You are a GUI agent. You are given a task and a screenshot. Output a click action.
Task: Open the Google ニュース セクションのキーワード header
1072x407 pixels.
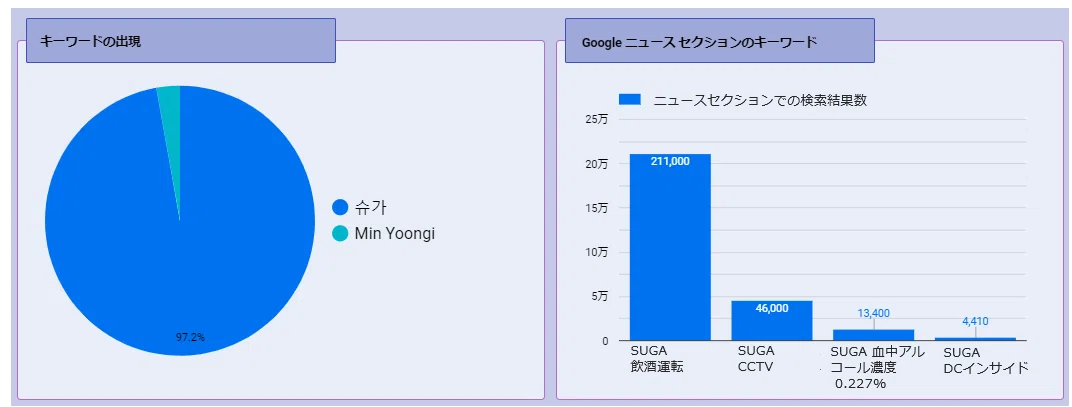(x=720, y=40)
